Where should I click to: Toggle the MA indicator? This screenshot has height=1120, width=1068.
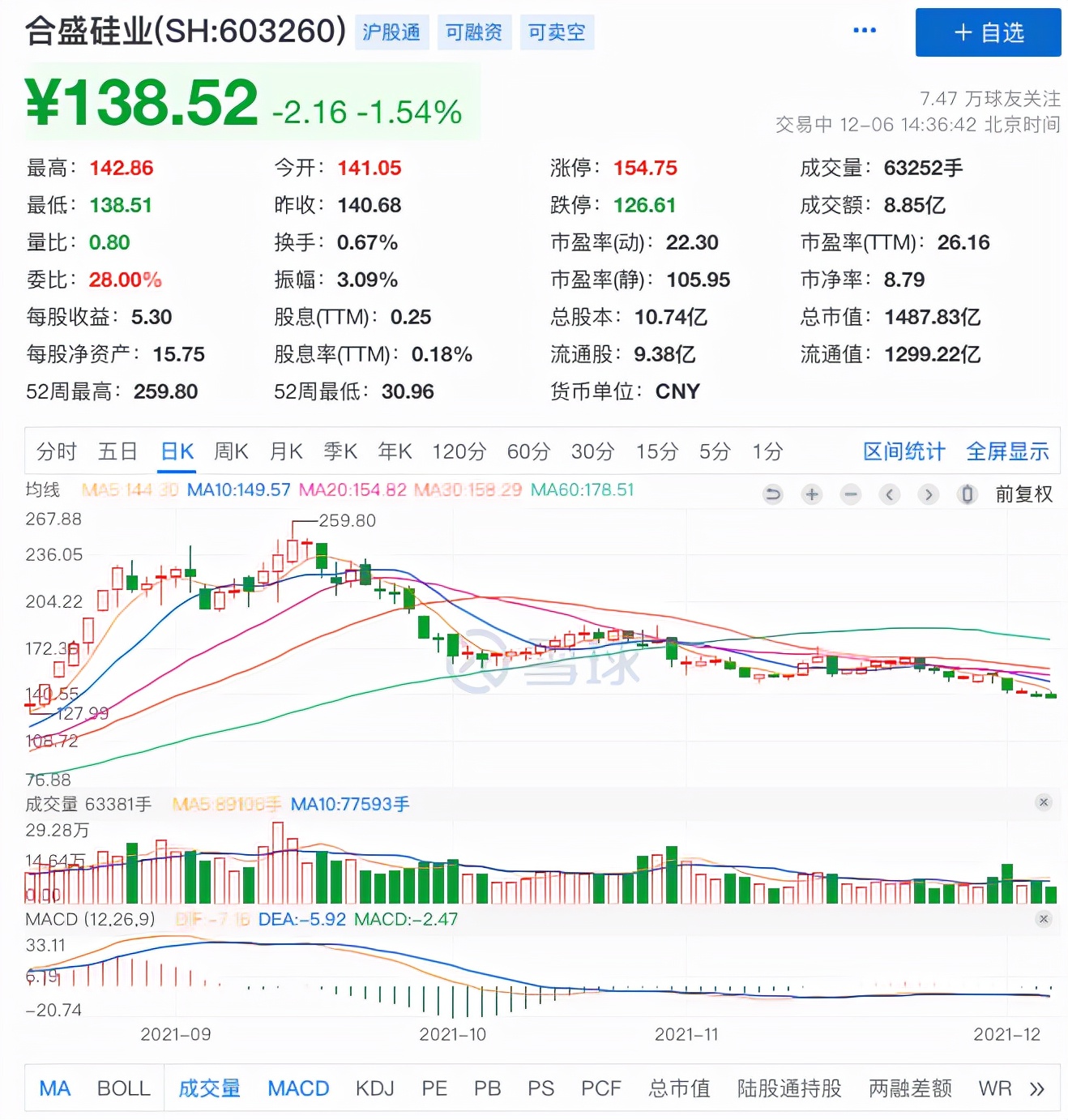[55, 1088]
